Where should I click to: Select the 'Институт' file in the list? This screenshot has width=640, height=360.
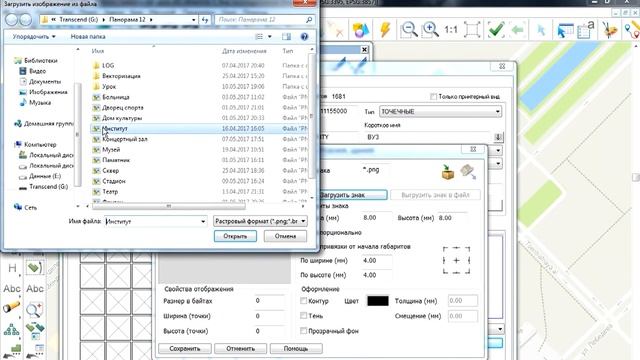pos(198,129)
